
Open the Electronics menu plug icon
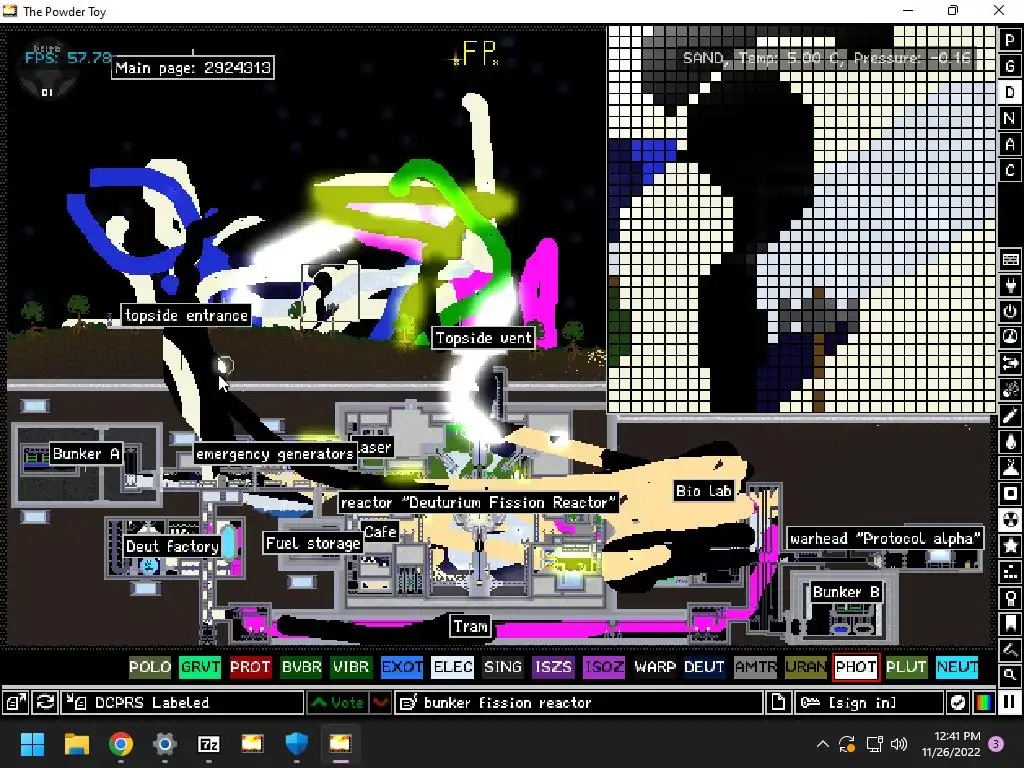(x=1010, y=285)
